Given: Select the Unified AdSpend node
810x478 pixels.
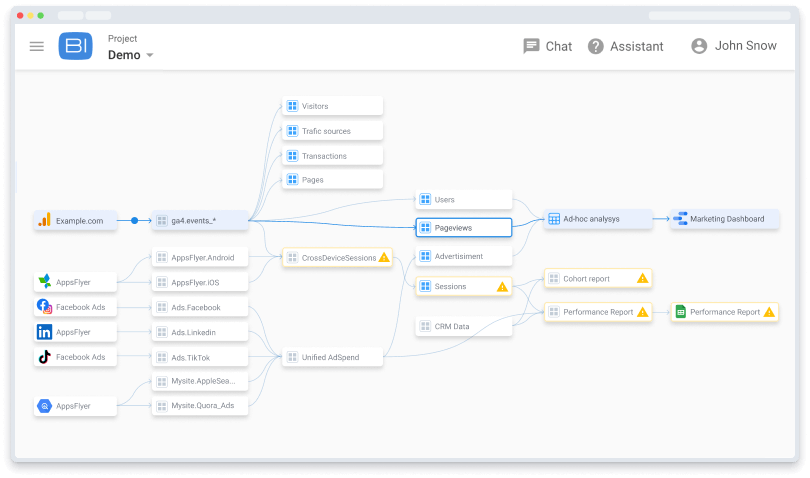Looking at the screenshot, I should (x=333, y=357).
